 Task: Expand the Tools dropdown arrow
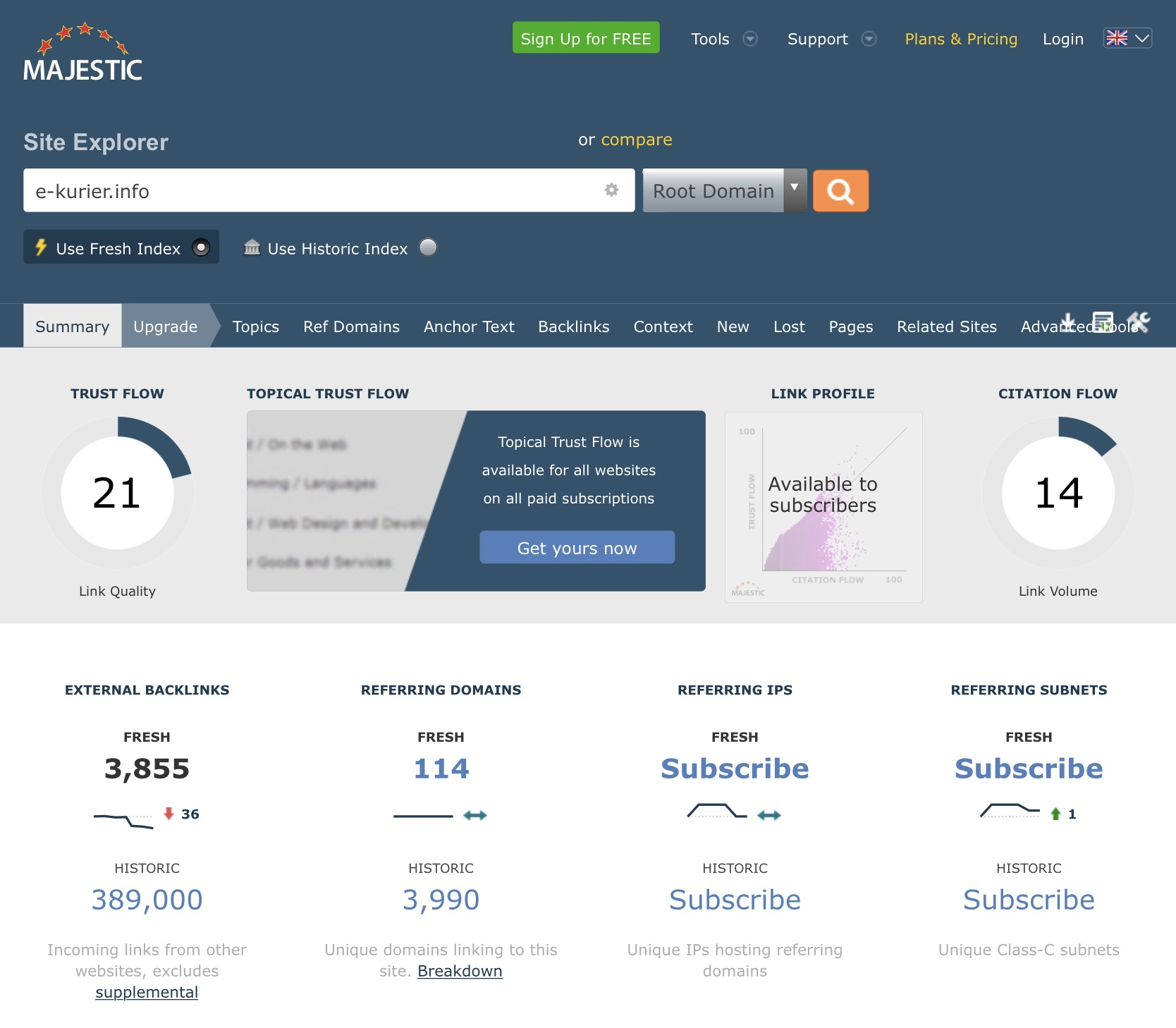[x=751, y=39]
